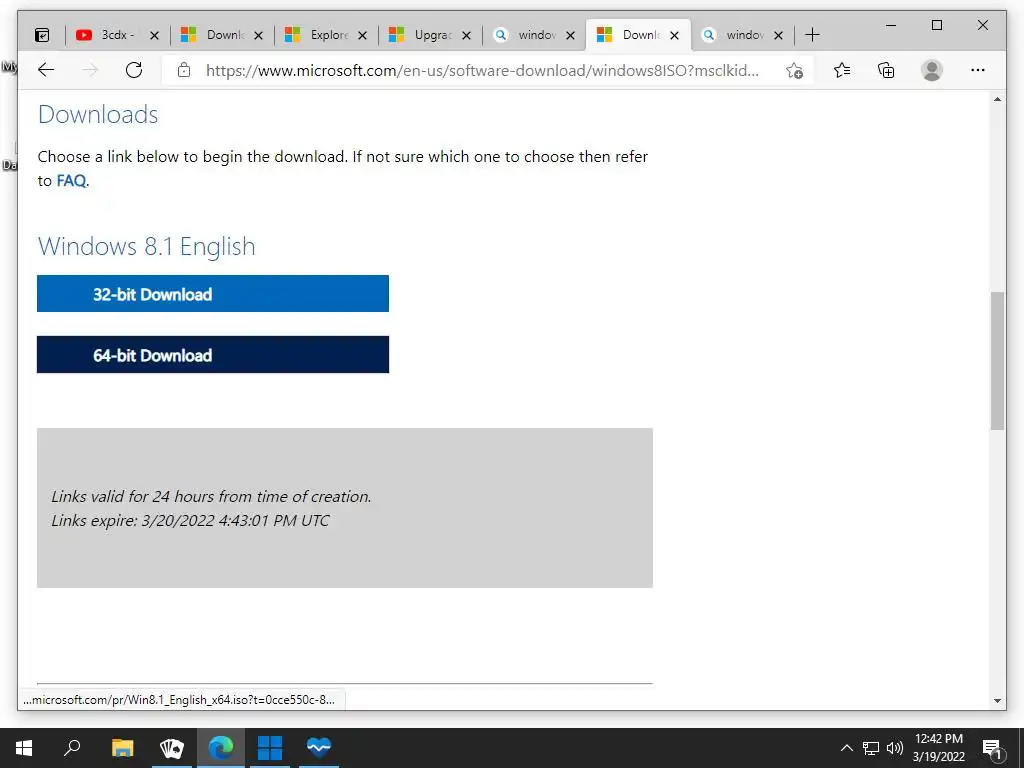Close the YouTube 3cdx tab
1024x768 pixels.
[154, 35]
